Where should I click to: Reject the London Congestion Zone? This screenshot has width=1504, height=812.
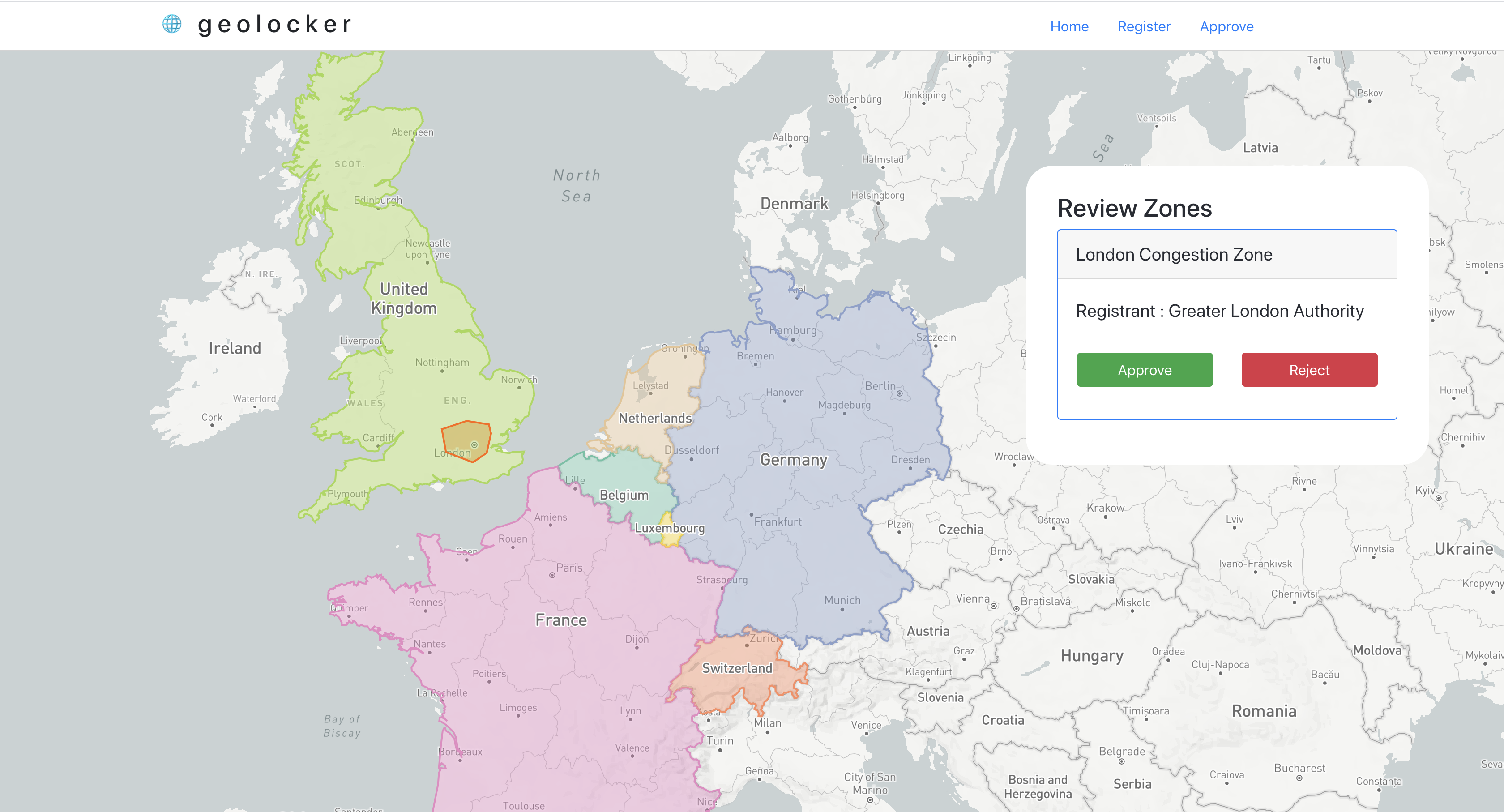pyautogui.click(x=1309, y=369)
